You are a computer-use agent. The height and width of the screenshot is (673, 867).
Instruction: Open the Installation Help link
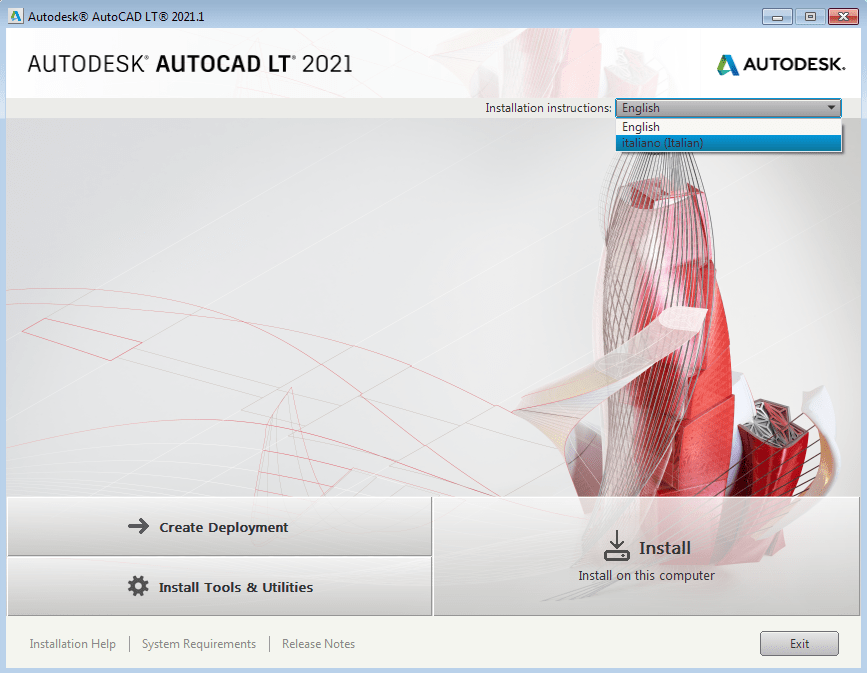pyautogui.click(x=72, y=644)
